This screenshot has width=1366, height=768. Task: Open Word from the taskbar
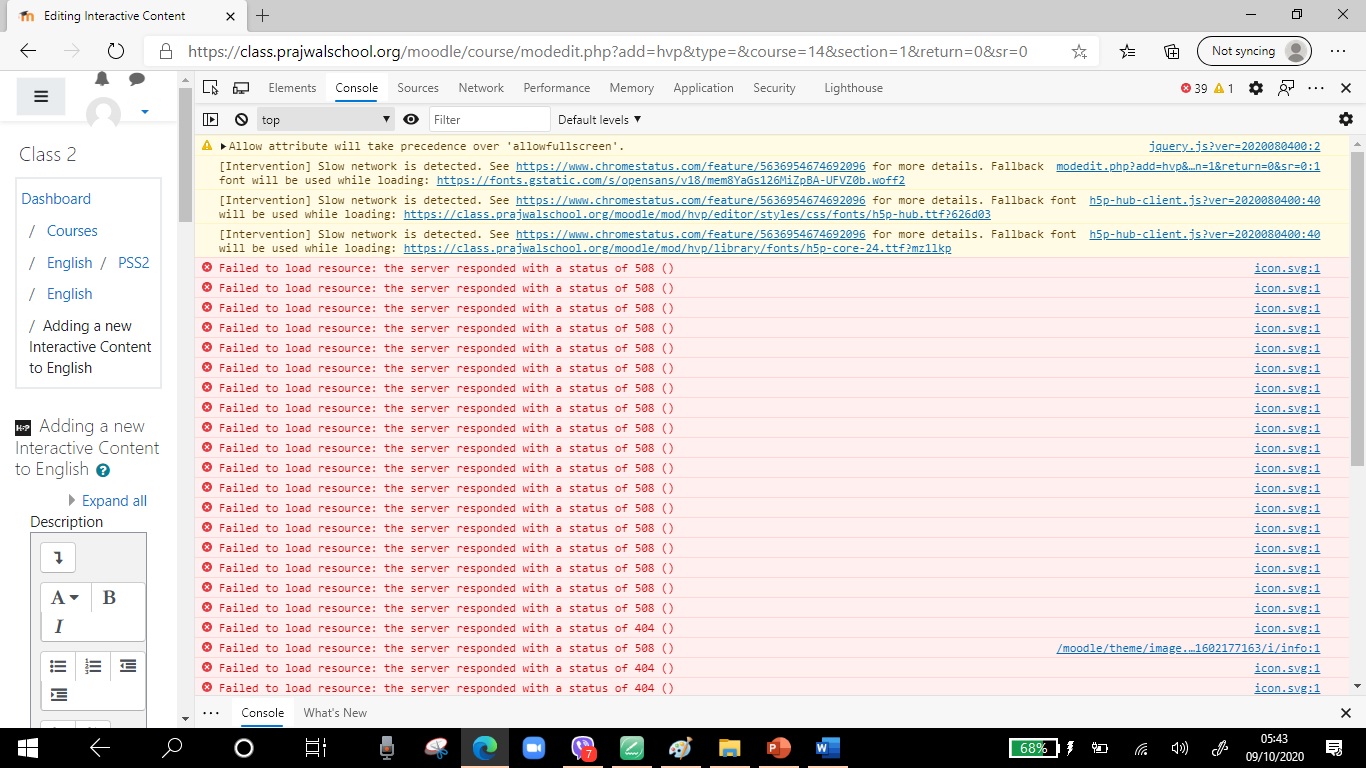827,748
